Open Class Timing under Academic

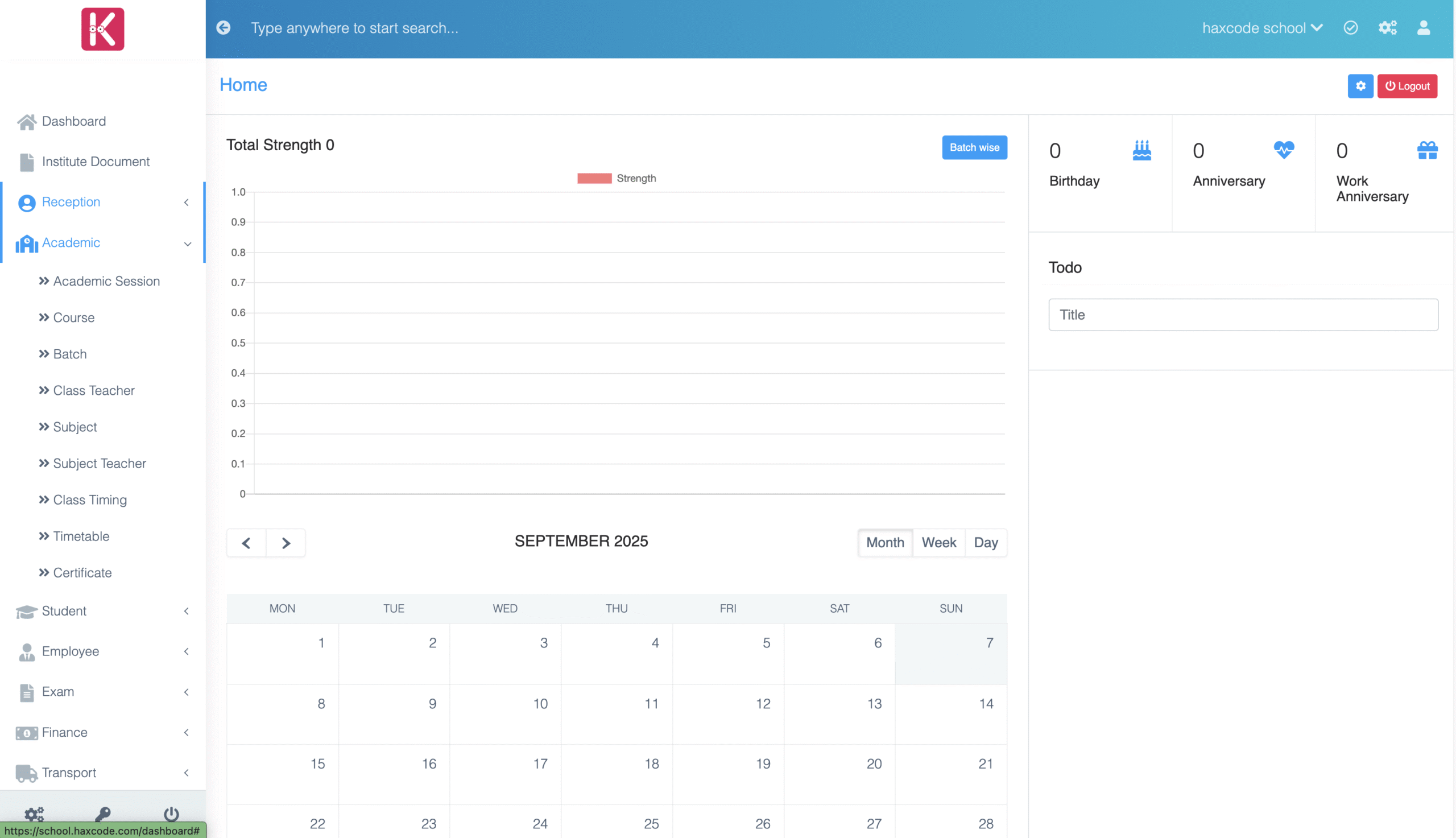click(x=89, y=500)
